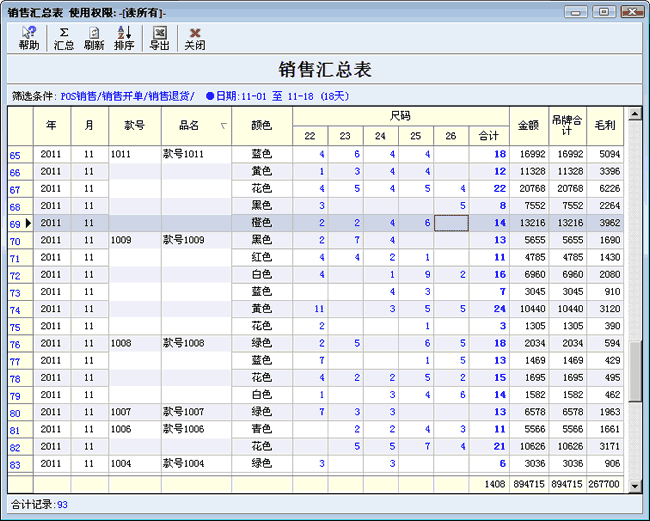Click the empty size 26 cell in row 69
650x521 pixels.
click(x=451, y=223)
